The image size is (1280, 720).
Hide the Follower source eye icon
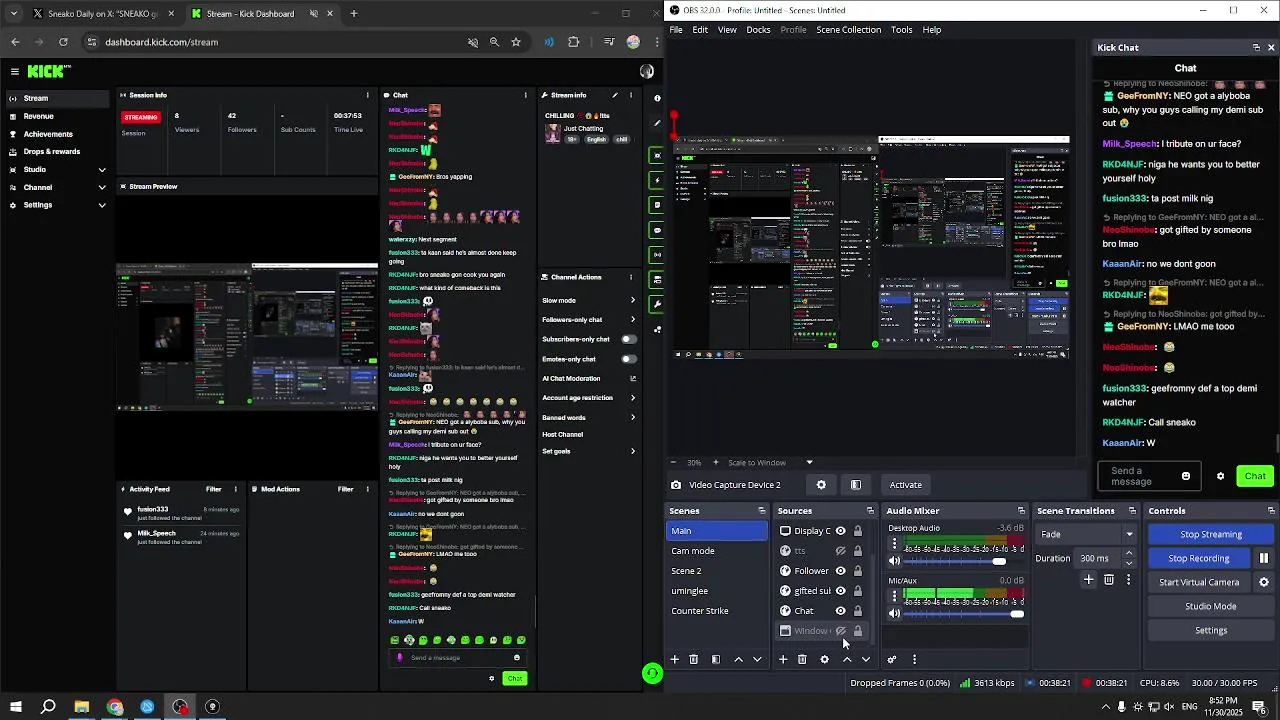pyautogui.click(x=841, y=571)
